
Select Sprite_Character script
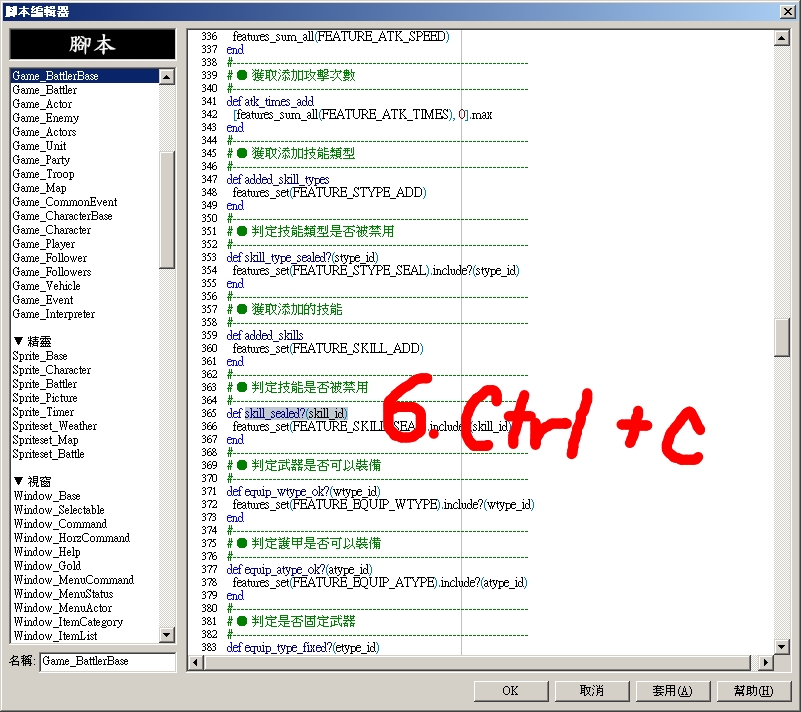coord(52,370)
